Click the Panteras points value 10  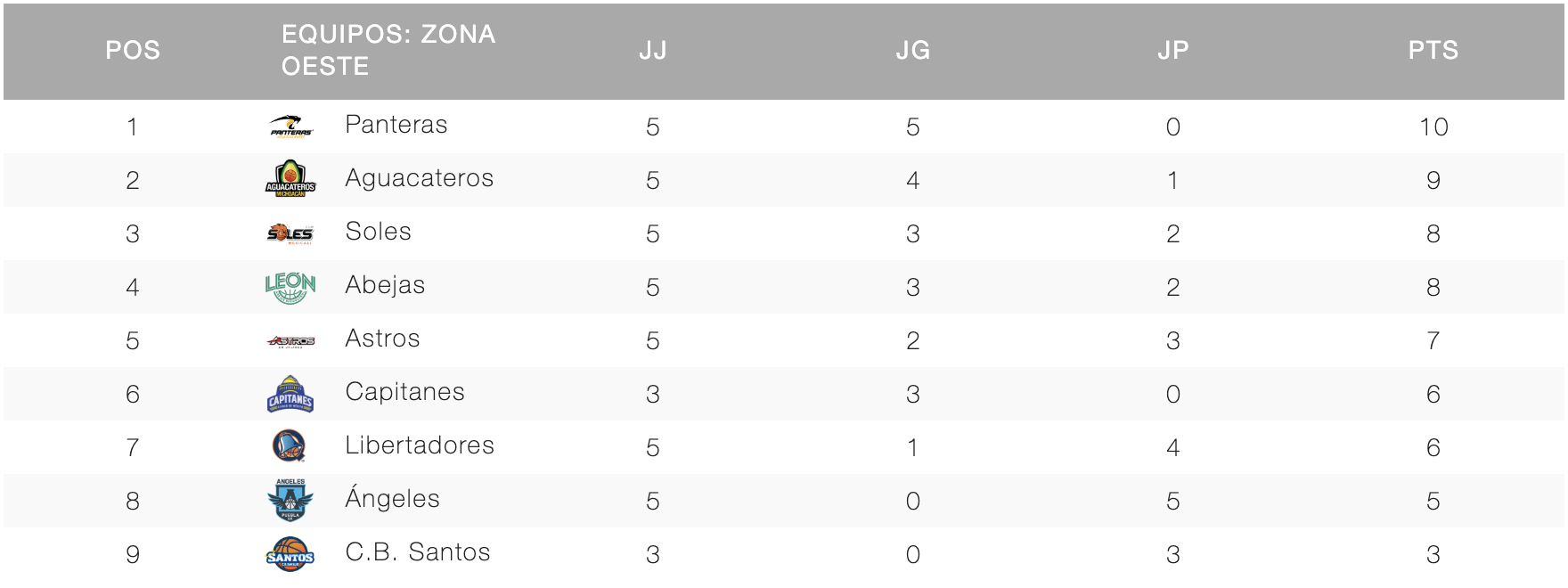pos(1433,127)
